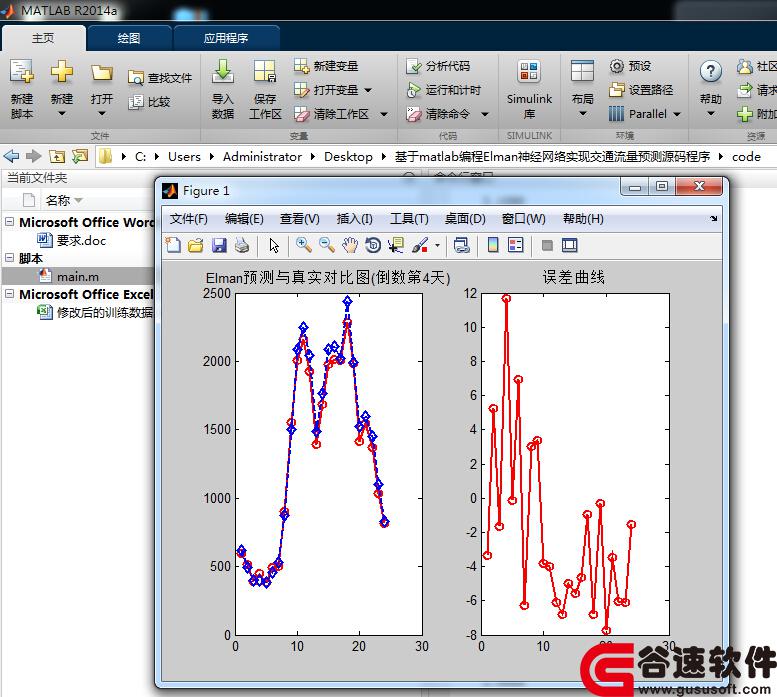Select the Brush/Select Data tool
777x697 pixels.
pos(420,245)
